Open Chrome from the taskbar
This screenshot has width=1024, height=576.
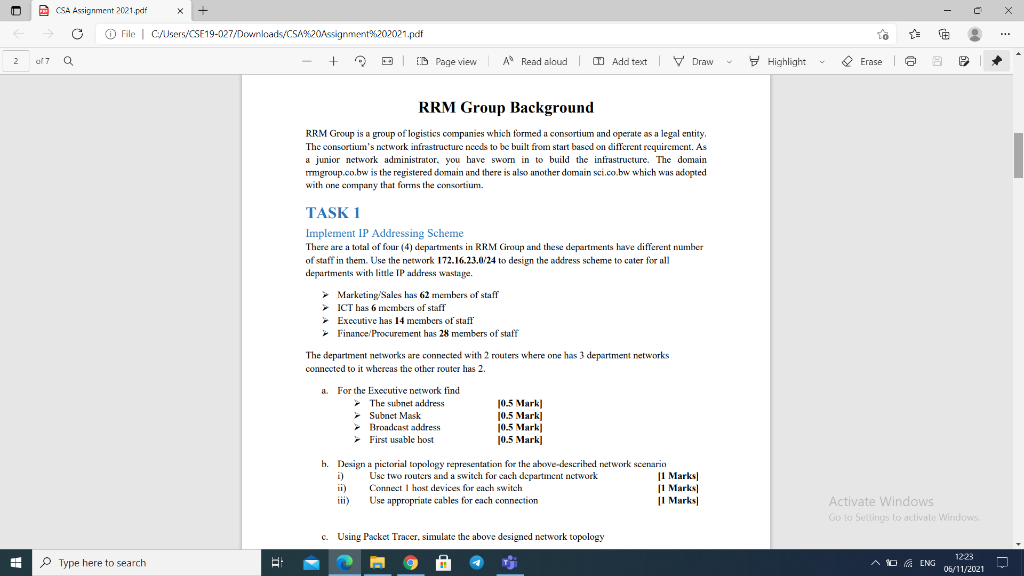[x=409, y=563]
